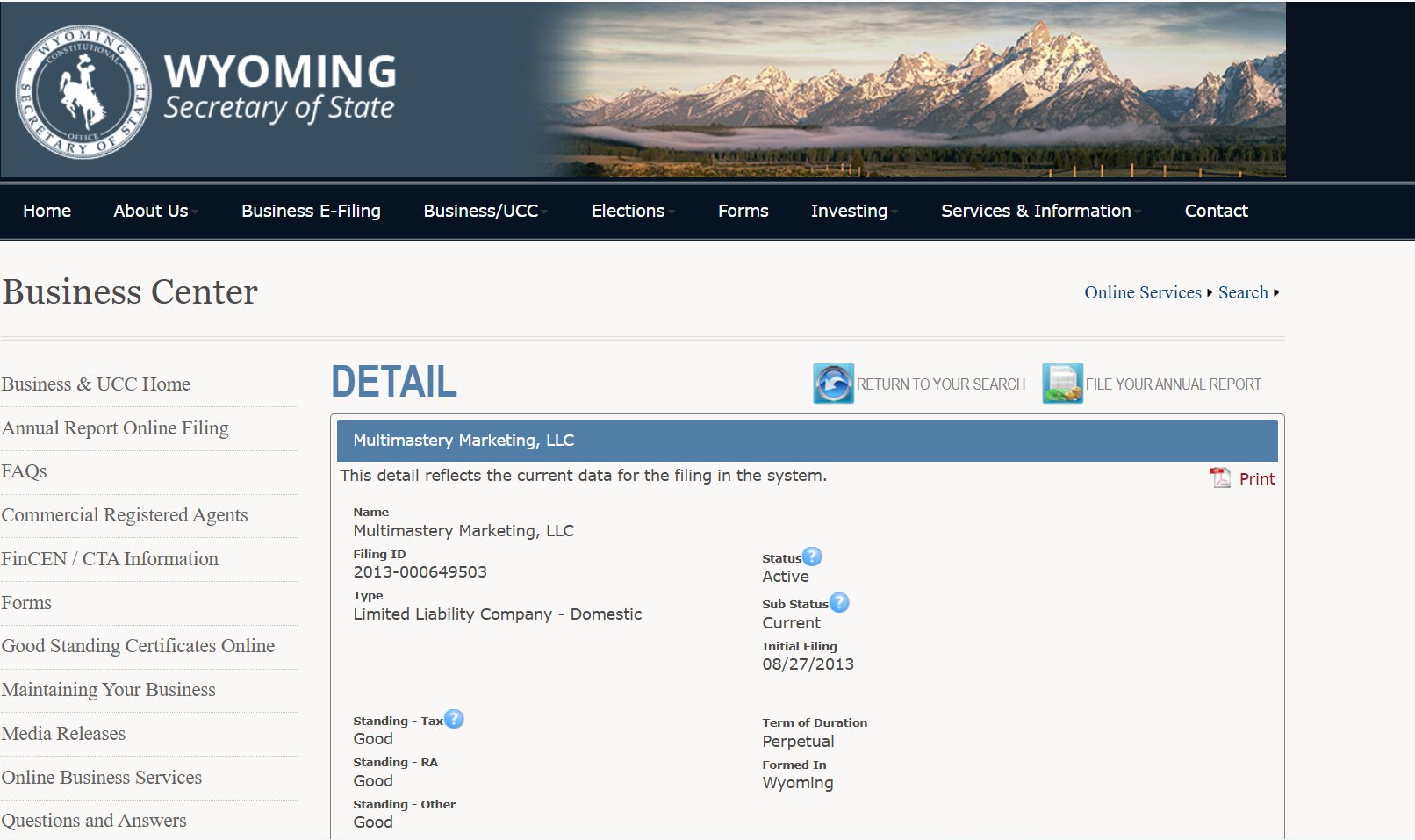Open Business E-Filing in the navigation bar
Image resolution: width=1415 pixels, height=840 pixels.
tap(311, 211)
